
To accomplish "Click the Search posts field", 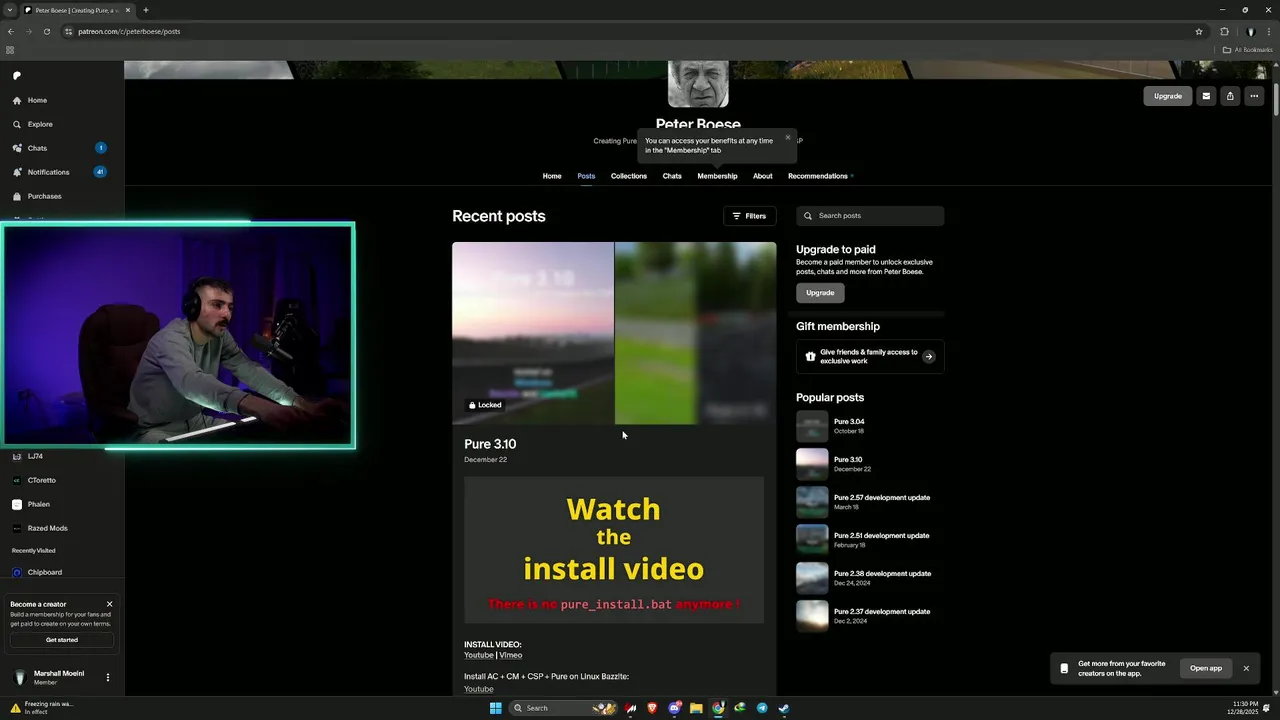I will coord(870,216).
